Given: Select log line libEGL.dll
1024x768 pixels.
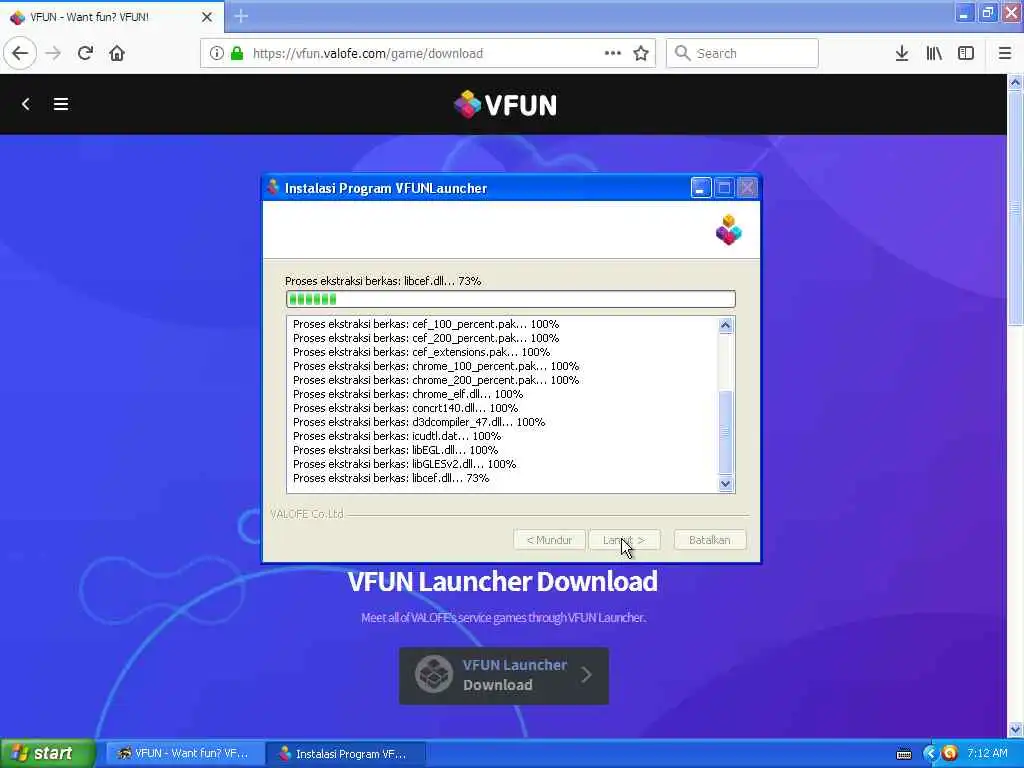Looking at the screenshot, I should pyautogui.click(x=395, y=450).
